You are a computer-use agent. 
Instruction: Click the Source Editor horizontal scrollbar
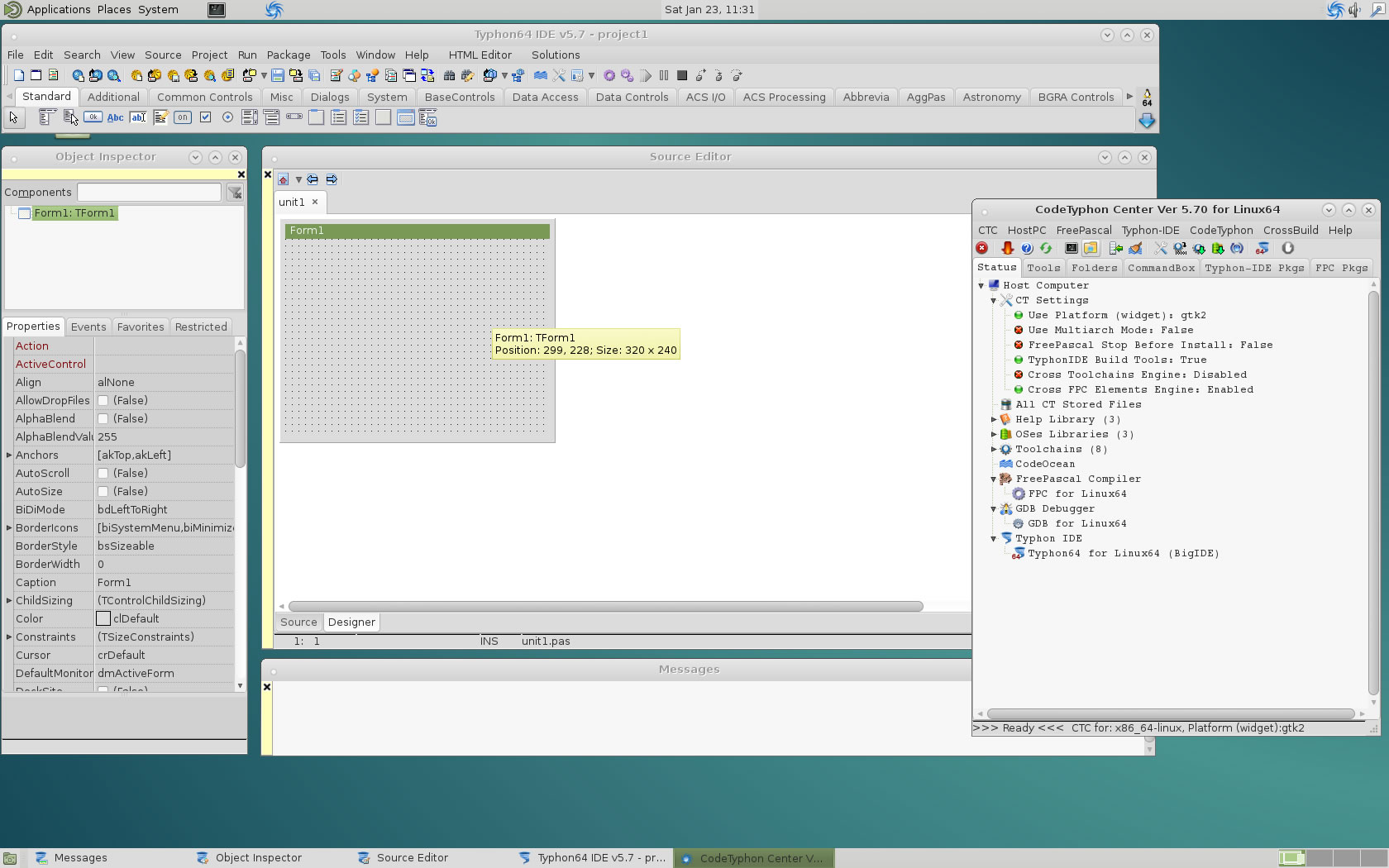(x=606, y=607)
